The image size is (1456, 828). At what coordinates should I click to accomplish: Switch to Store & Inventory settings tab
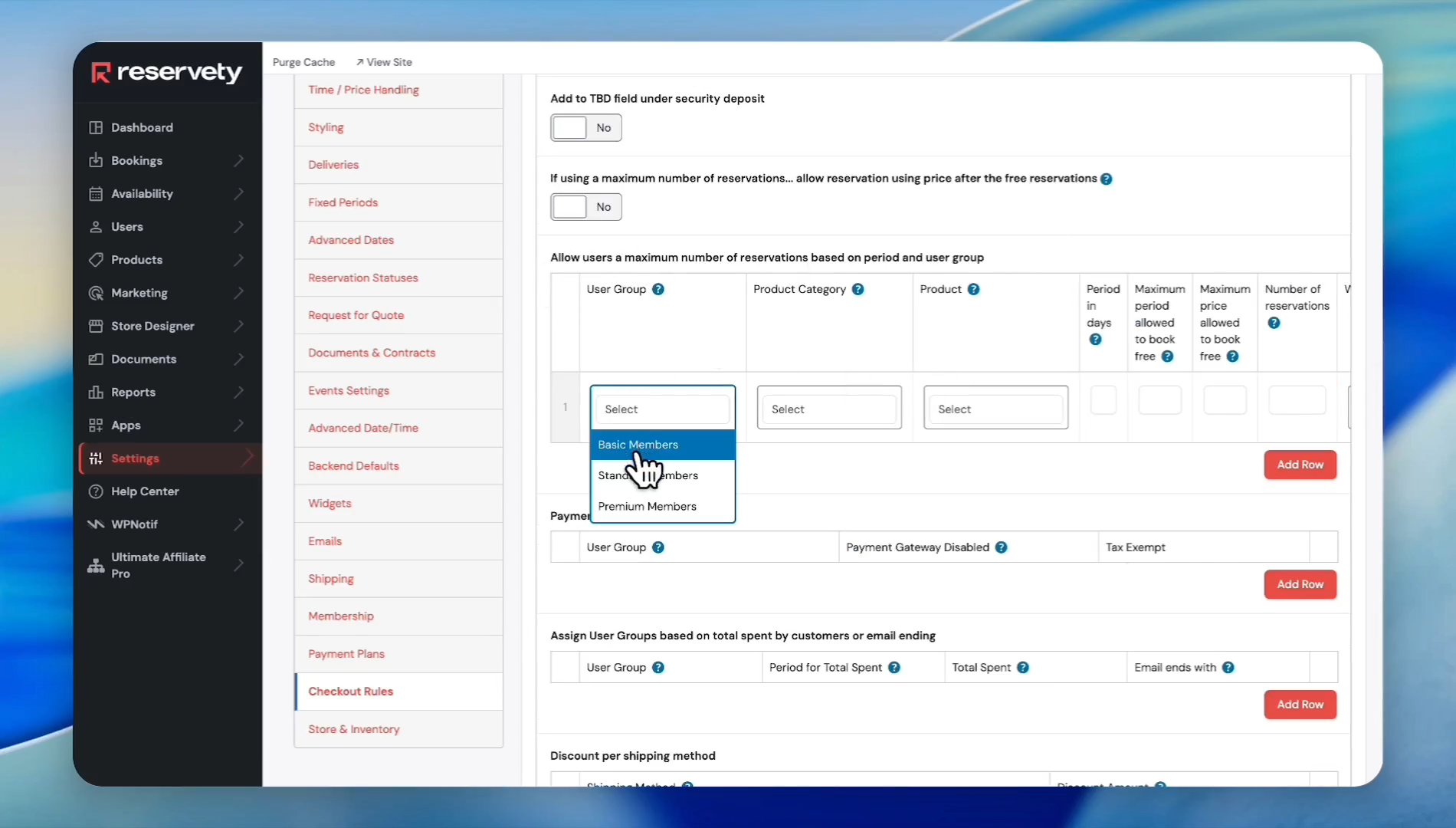pyautogui.click(x=354, y=729)
